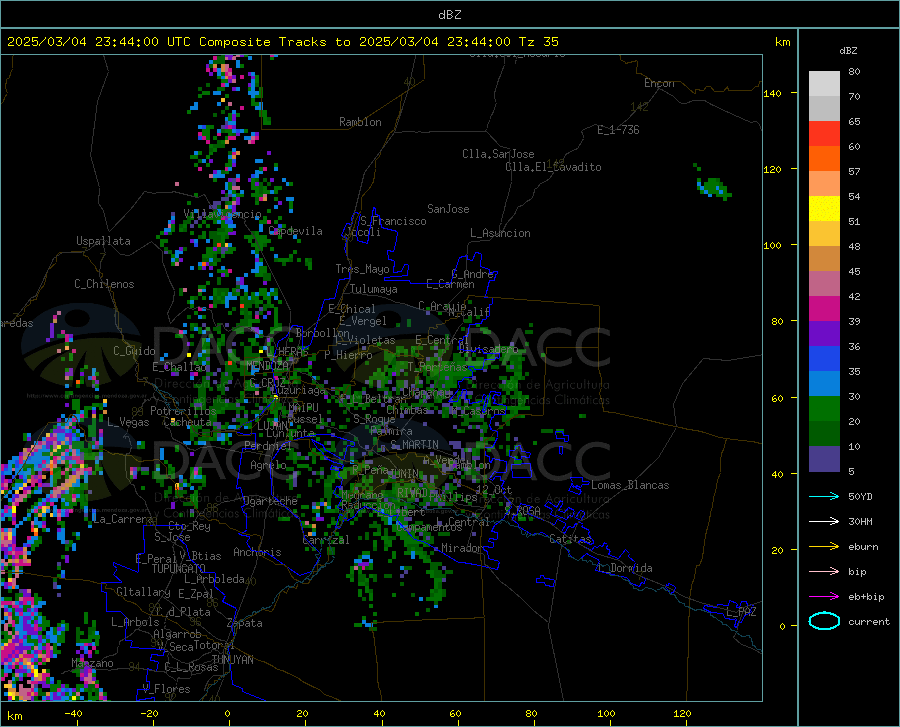
Task: Select the dusty pink 45-42 dBZ swatch
Action: 824,283
